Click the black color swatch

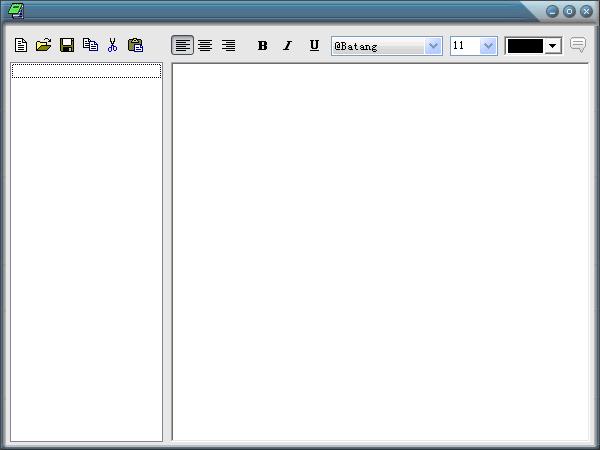[x=525, y=46]
